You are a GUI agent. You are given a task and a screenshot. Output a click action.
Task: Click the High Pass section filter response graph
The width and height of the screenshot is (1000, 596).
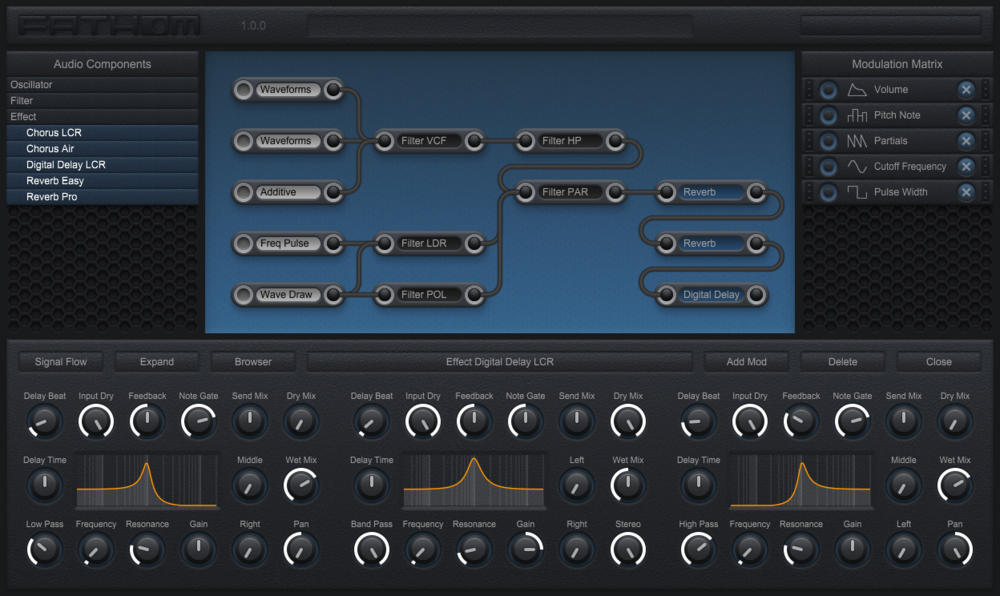(x=800, y=481)
